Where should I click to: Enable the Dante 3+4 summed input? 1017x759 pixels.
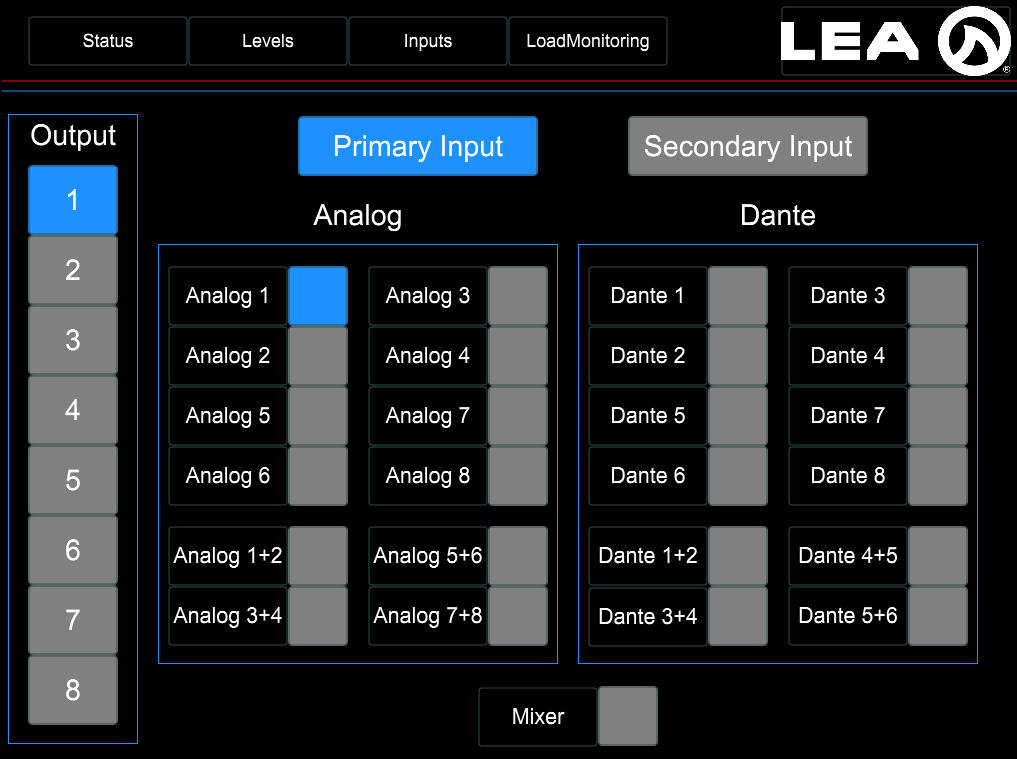738,616
